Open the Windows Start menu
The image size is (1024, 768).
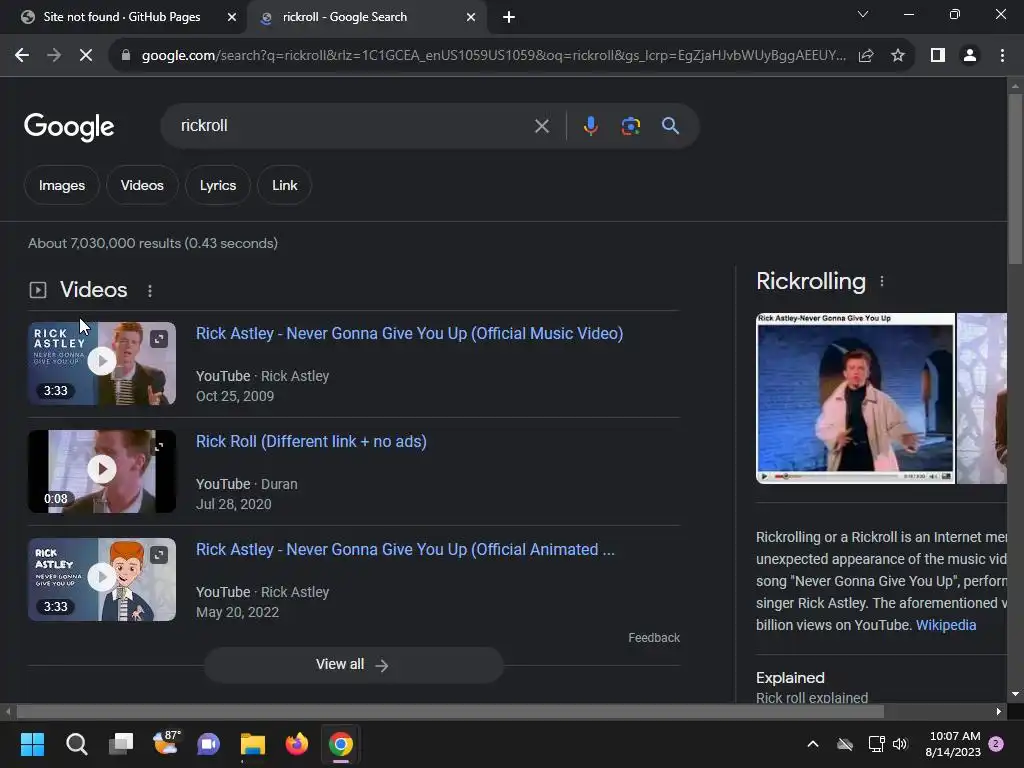point(32,744)
